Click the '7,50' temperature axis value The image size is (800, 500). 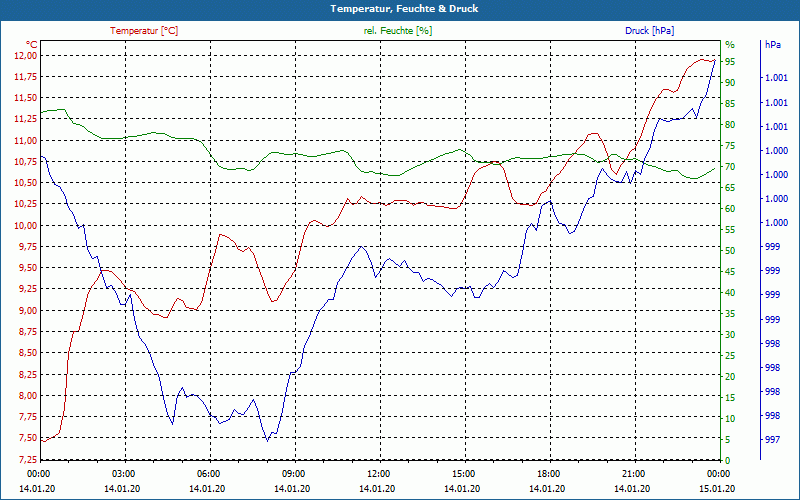[x=29, y=438]
